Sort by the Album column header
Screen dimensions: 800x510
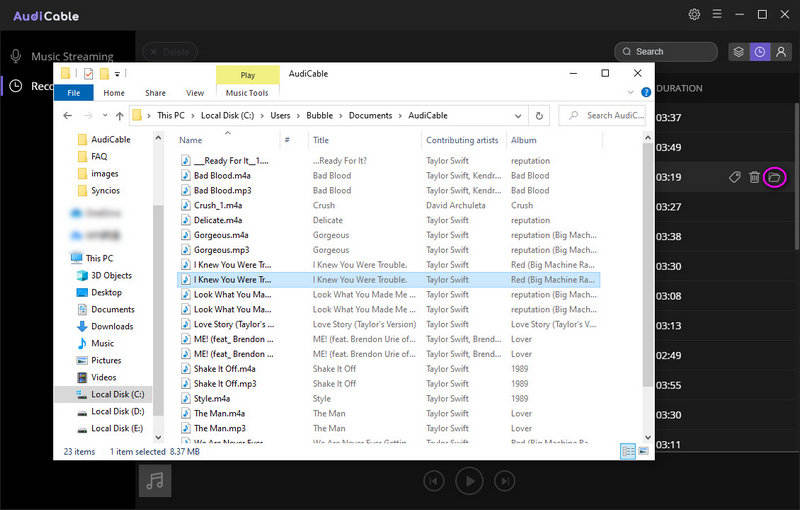(x=523, y=140)
